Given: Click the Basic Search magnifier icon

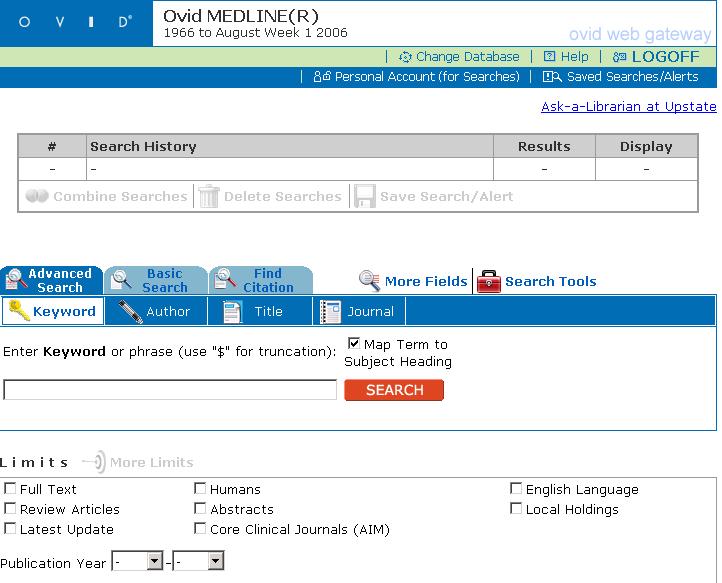Looking at the screenshot, I should pyautogui.click(x=121, y=279).
